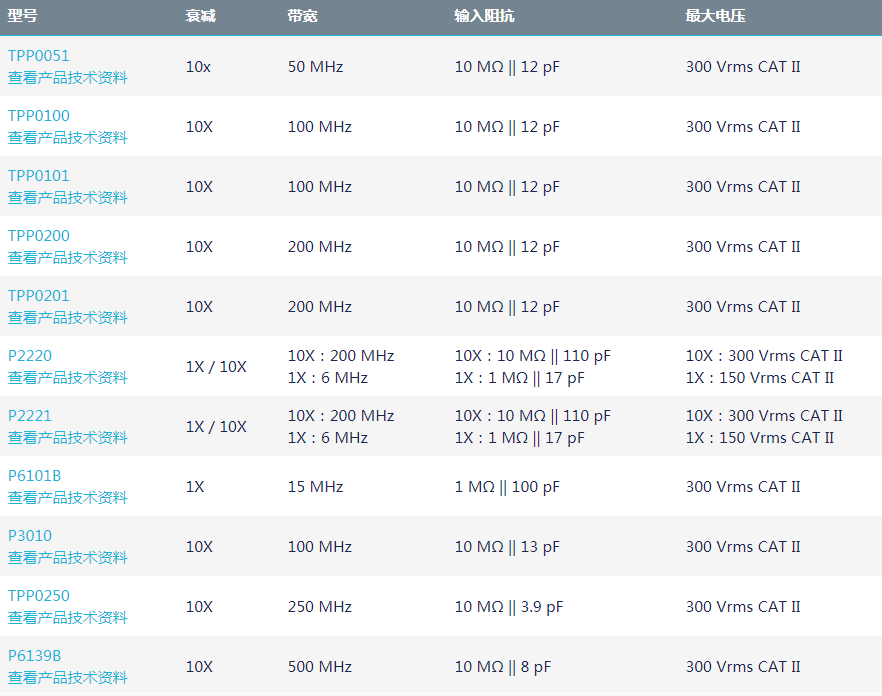Select the 250 MHz bandwidth cell
Viewport: 882px width, 696px height.
click(320, 607)
